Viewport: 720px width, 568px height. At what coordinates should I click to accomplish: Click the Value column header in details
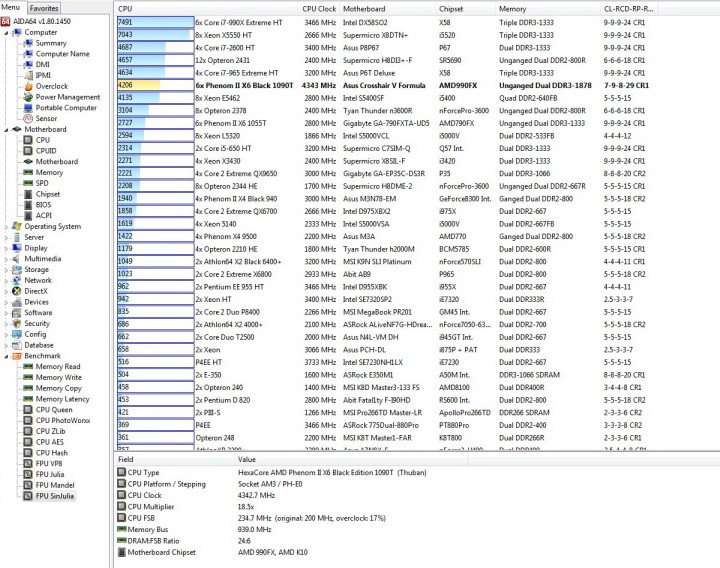pos(351,459)
